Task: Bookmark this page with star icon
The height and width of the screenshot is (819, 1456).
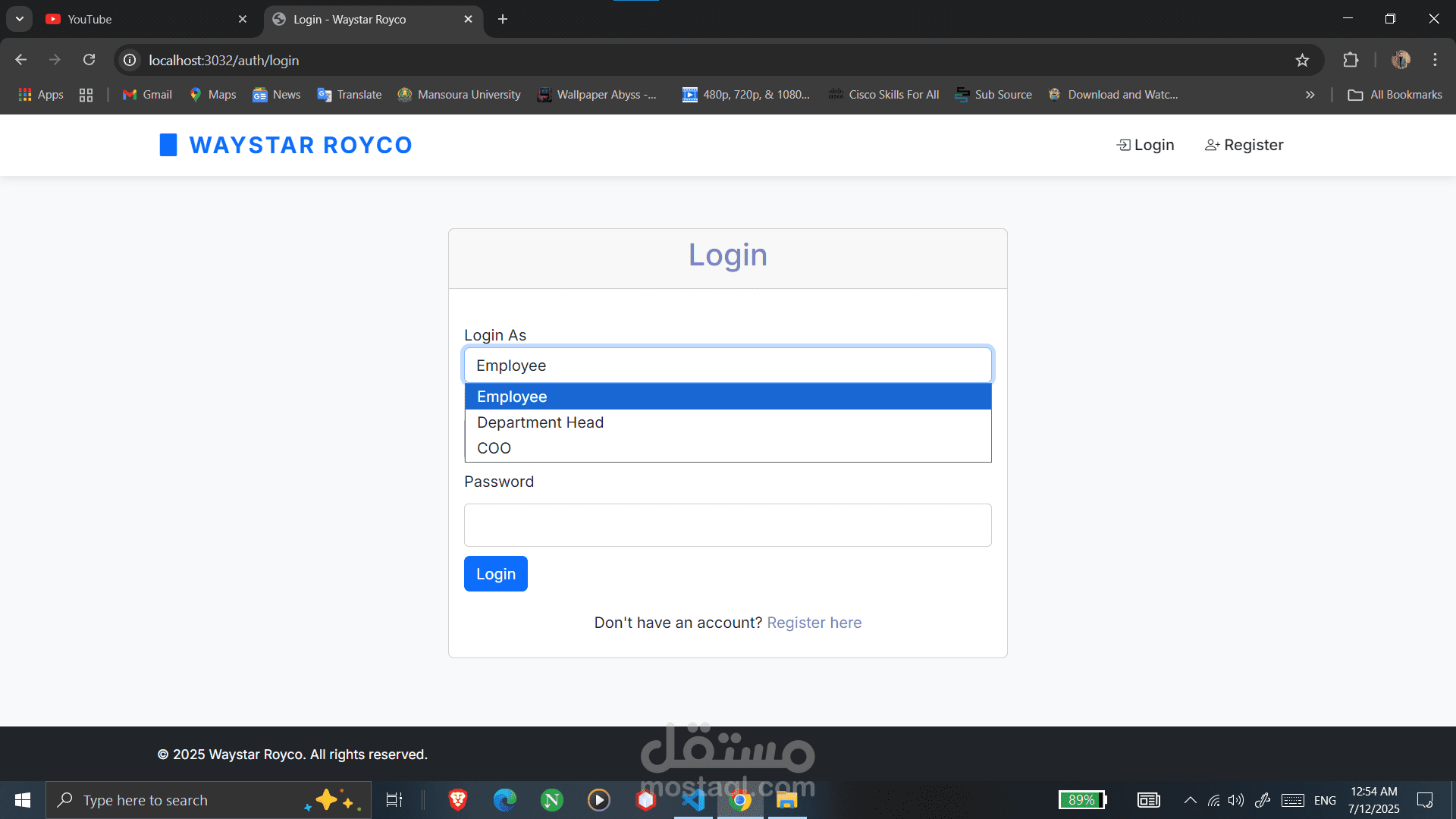Action: pos(1302,60)
